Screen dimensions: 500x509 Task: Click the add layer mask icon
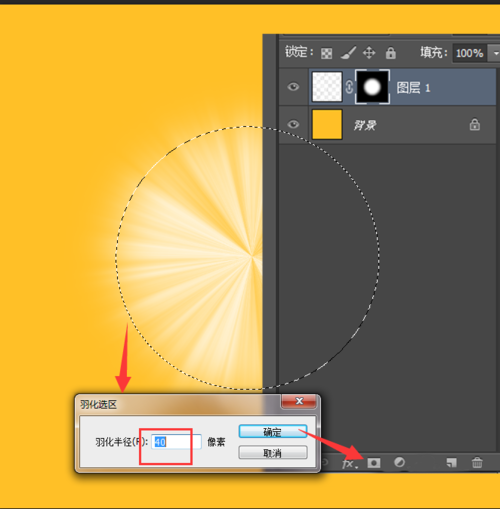click(374, 463)
